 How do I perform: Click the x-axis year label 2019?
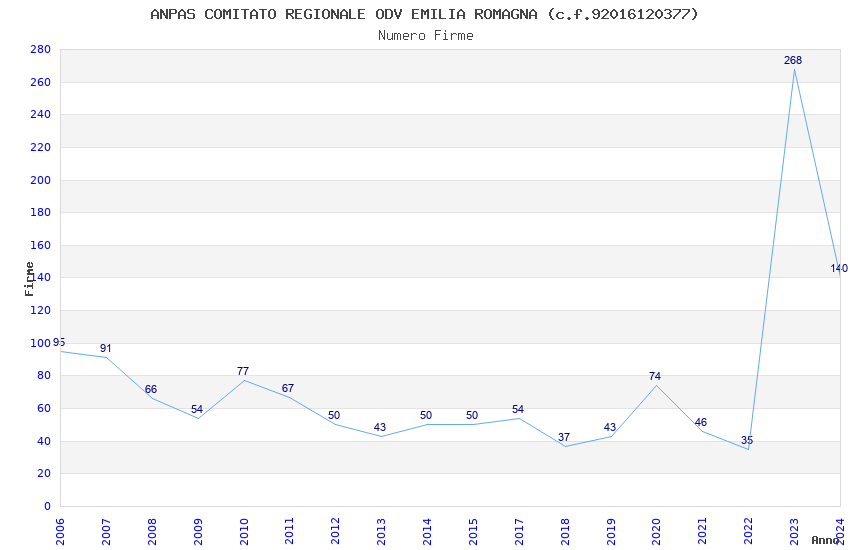tap(611, 531)
